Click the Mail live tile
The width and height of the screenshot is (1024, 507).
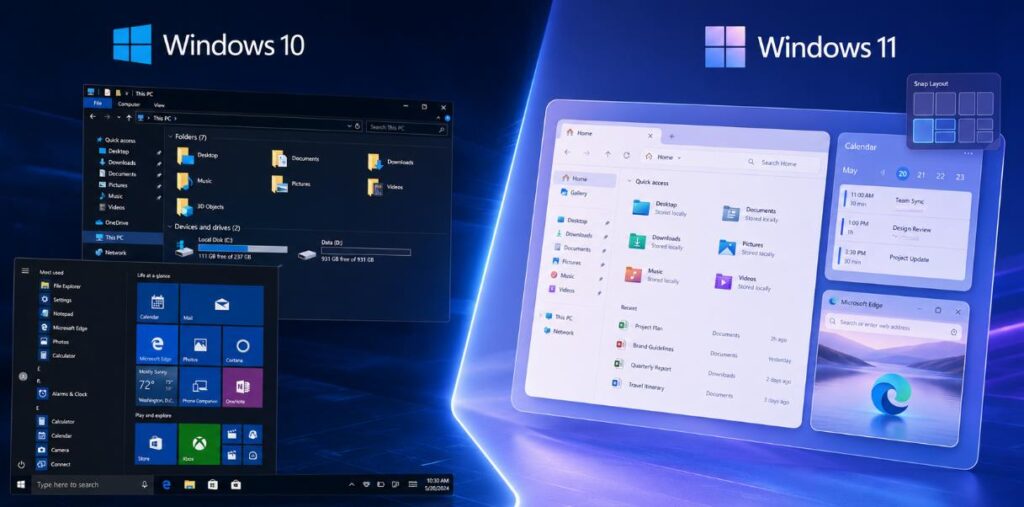coord(221,304)
